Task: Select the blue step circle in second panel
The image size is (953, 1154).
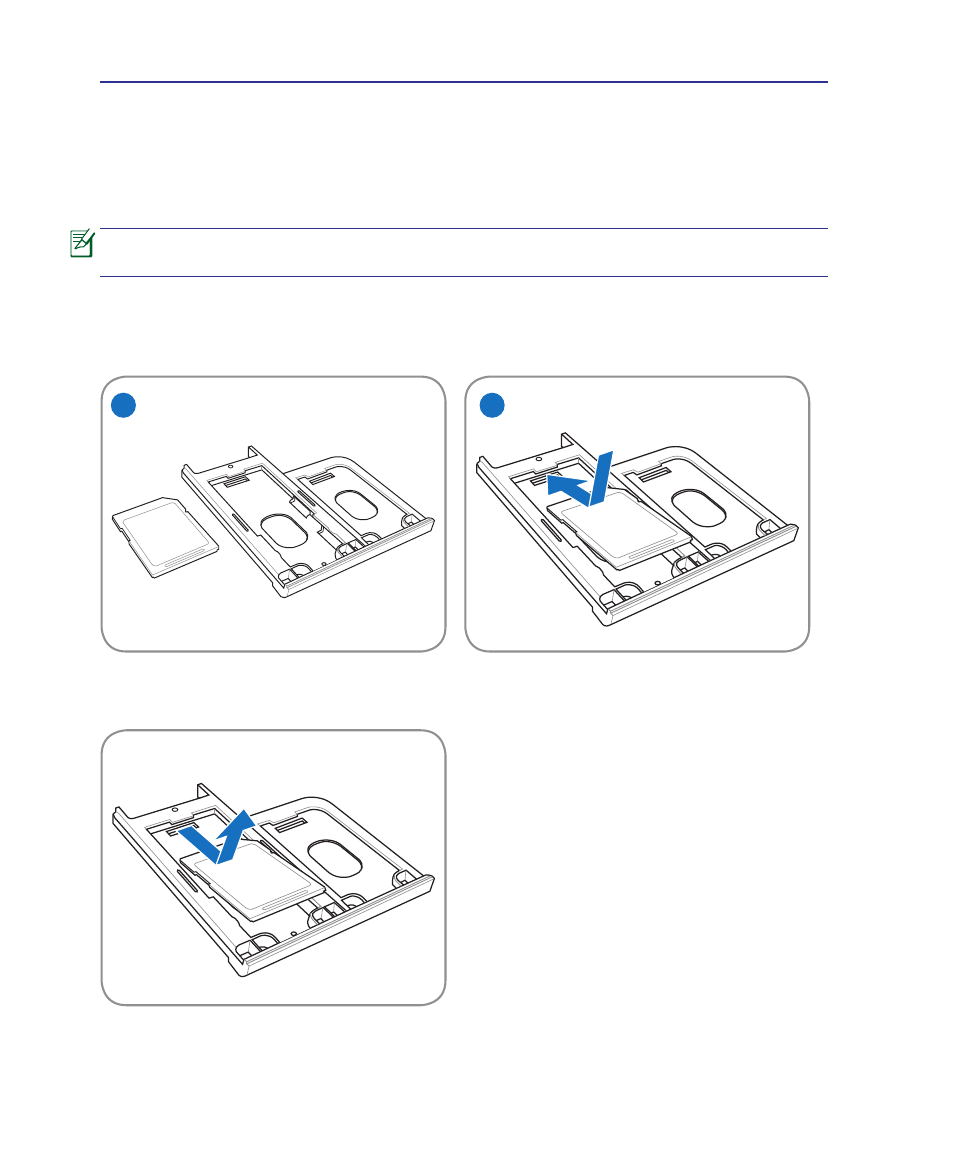Action: point(492,406)
